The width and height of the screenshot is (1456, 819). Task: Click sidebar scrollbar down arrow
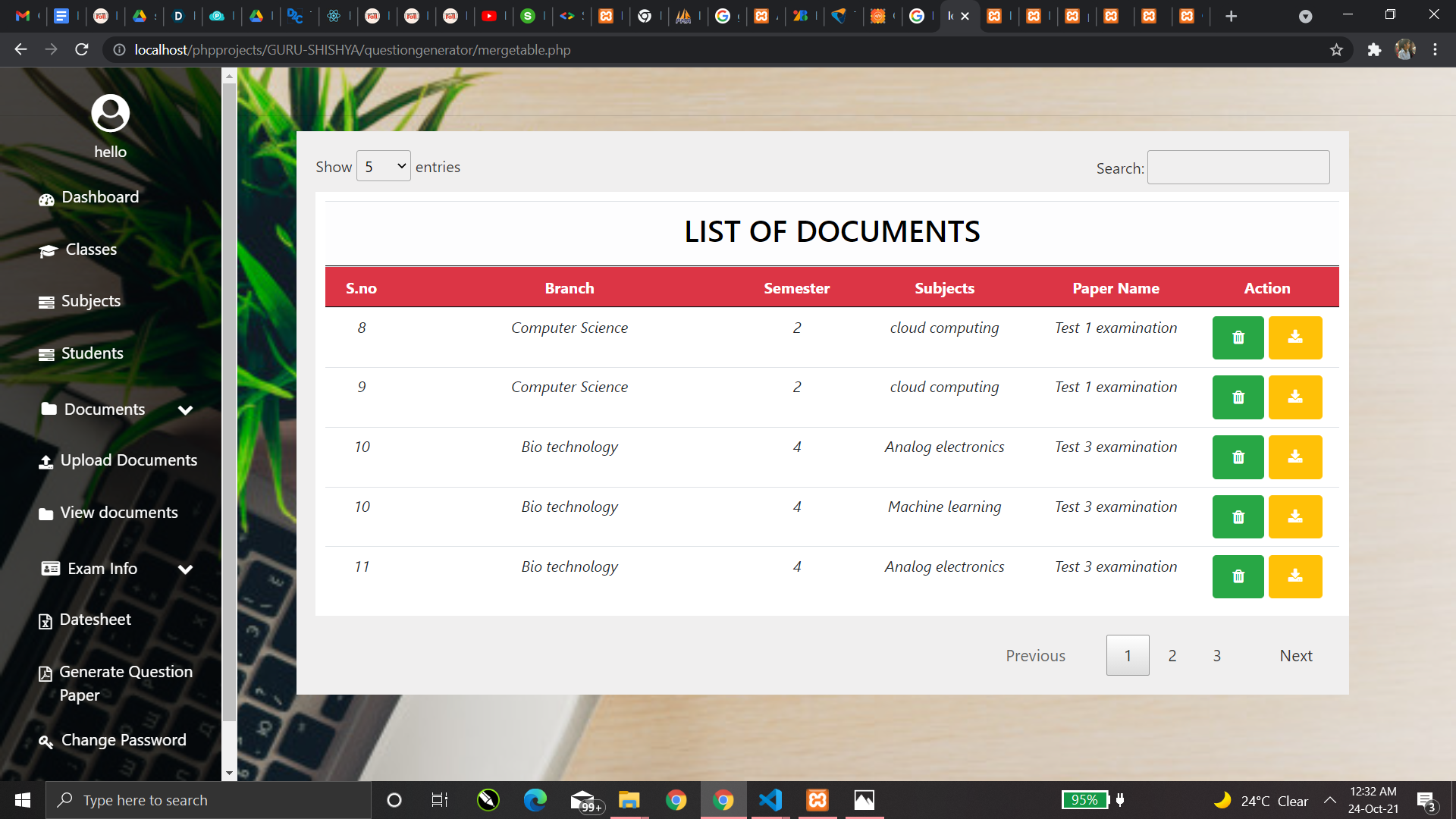[229, 773]
